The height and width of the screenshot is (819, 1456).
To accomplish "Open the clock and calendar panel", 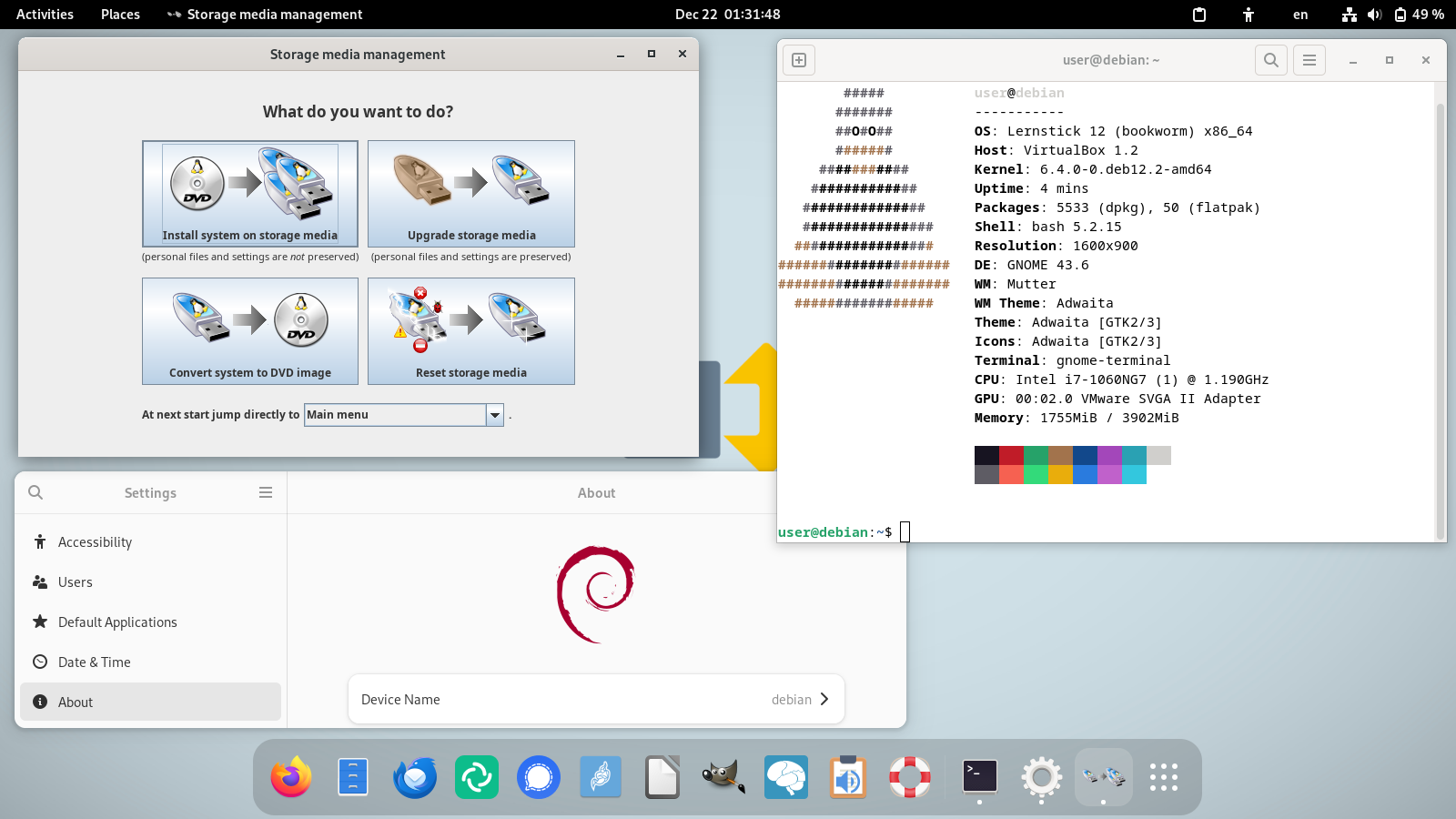I will [x=727, y=15].
